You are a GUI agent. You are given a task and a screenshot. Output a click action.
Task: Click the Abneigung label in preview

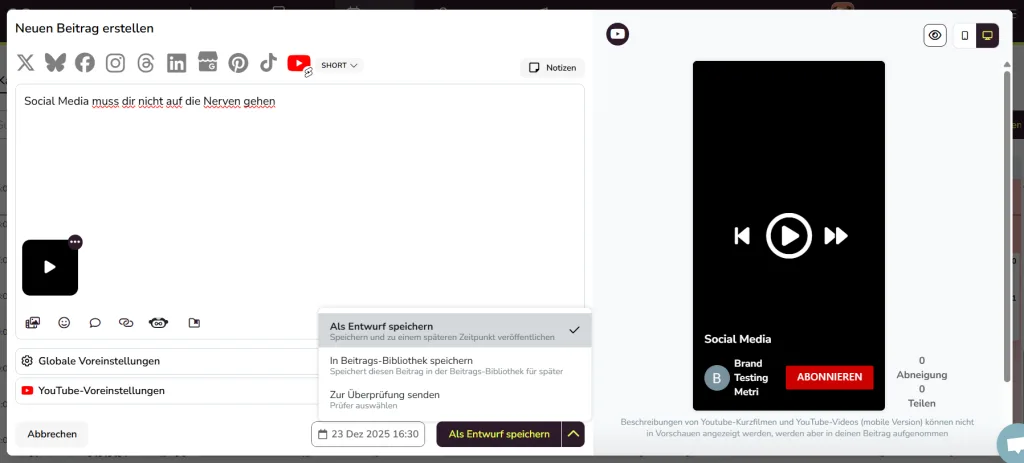921,375
